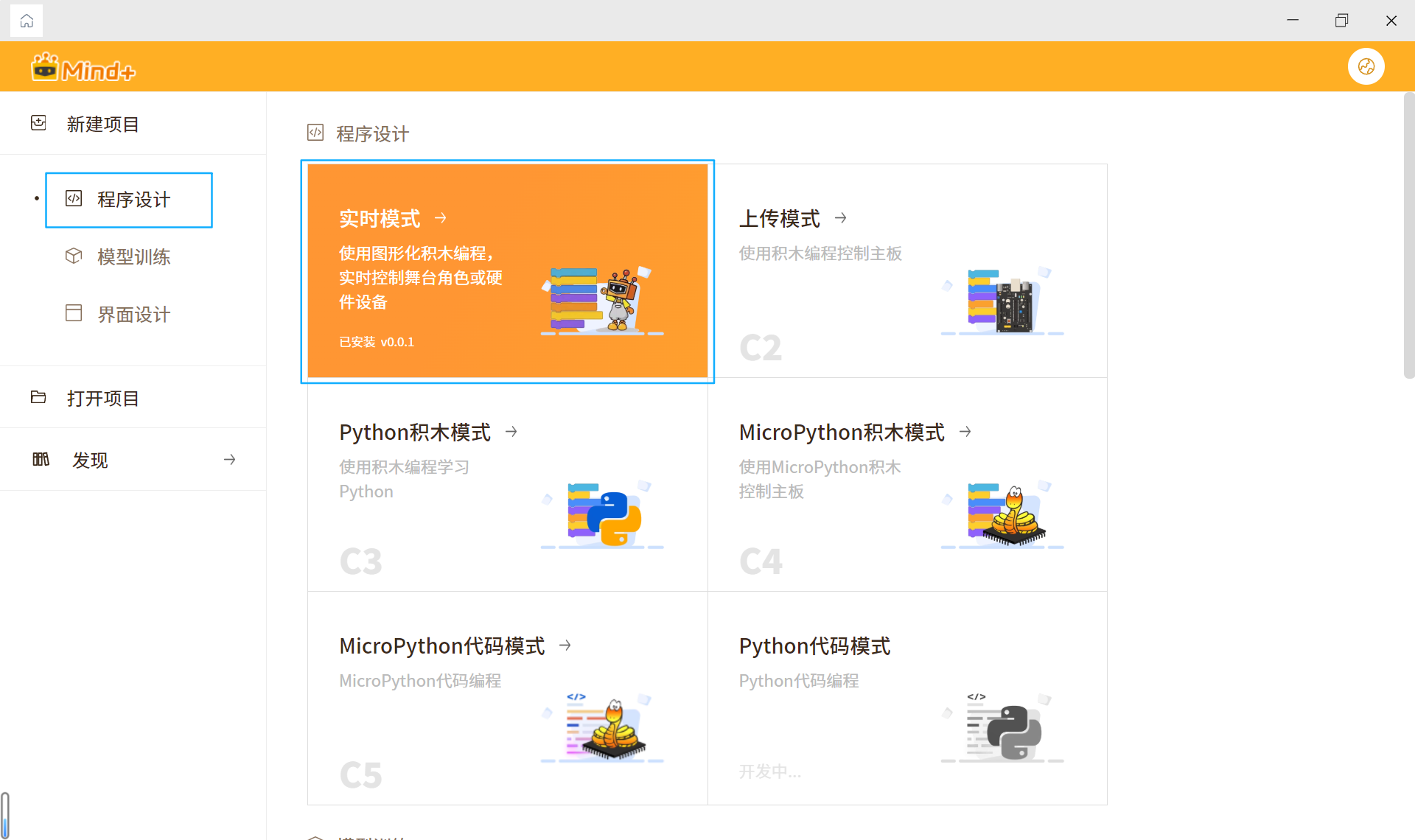Click the 使用积木编程学习 Python description

click(404, 479)
